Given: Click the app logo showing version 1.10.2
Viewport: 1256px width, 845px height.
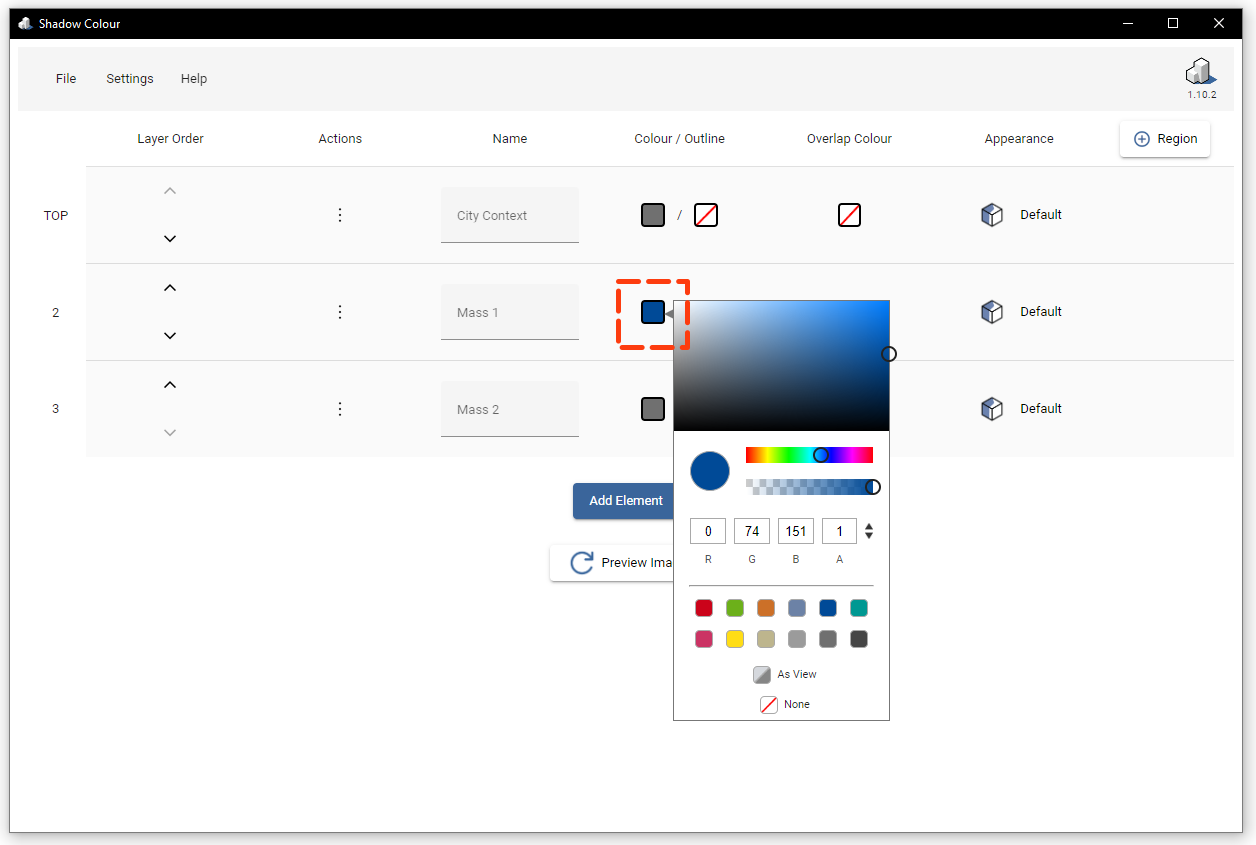Looking at the screenshot, I should [x=1200, y=72].
